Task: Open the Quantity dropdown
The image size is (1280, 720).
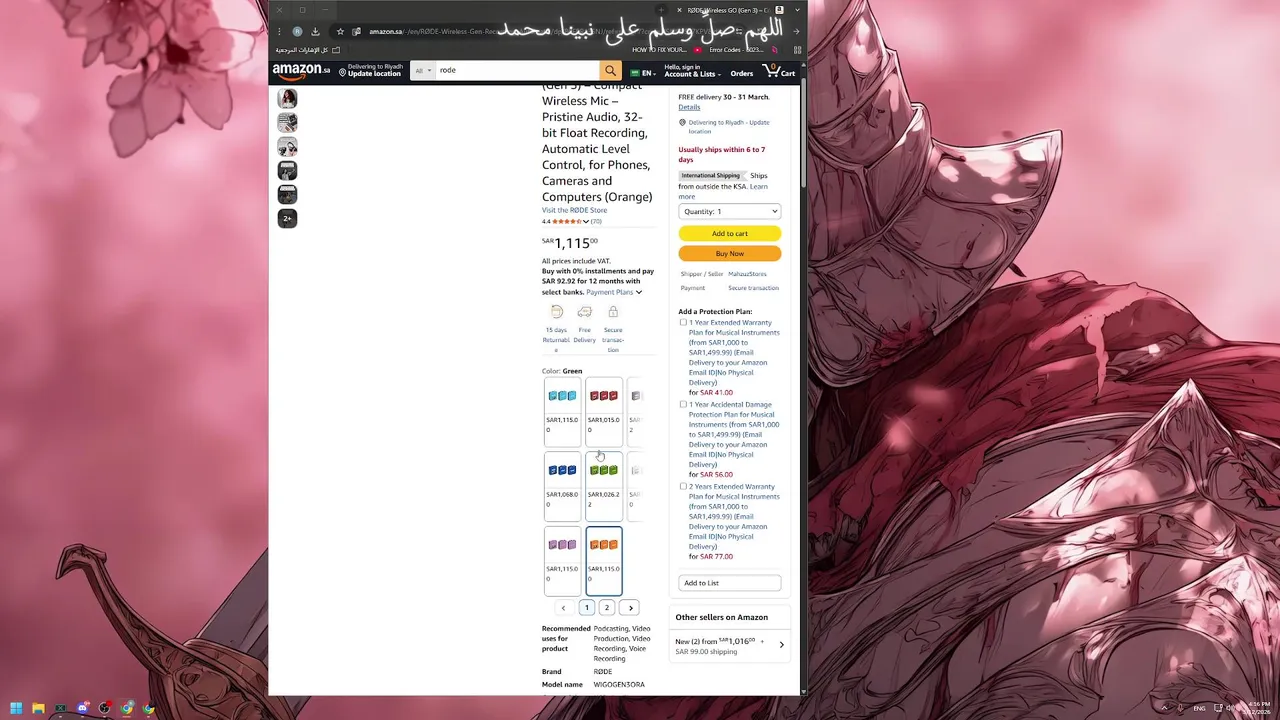Action: [x=729, y=211]
